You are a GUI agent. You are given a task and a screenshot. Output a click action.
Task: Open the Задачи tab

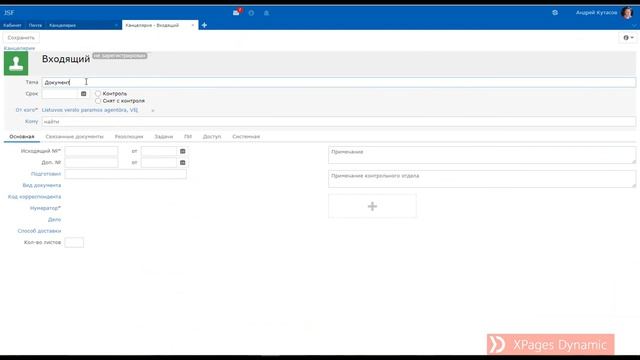pyautogui.click(x=164, y=137)
